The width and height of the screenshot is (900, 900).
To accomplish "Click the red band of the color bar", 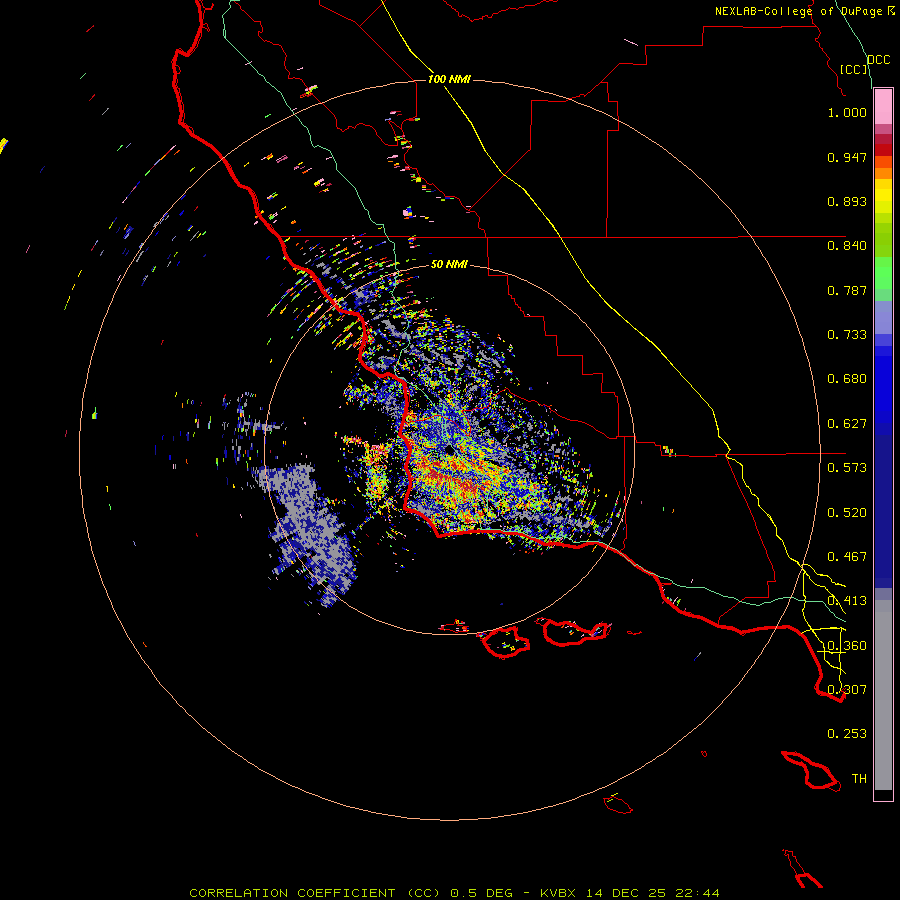I will pos(883,149).
